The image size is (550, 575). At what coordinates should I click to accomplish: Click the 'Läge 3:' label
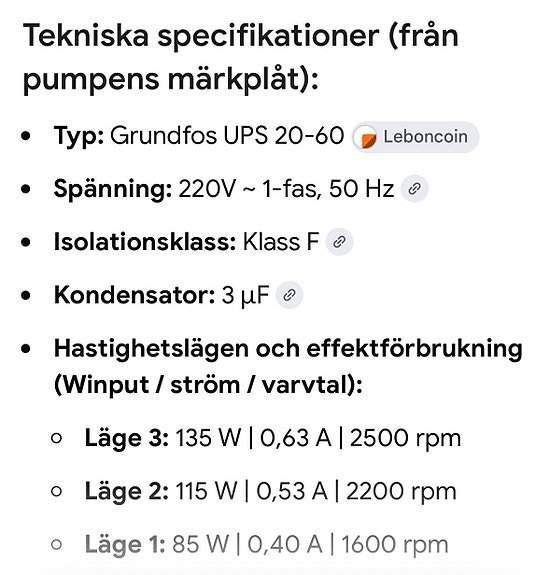coord(126,439)
